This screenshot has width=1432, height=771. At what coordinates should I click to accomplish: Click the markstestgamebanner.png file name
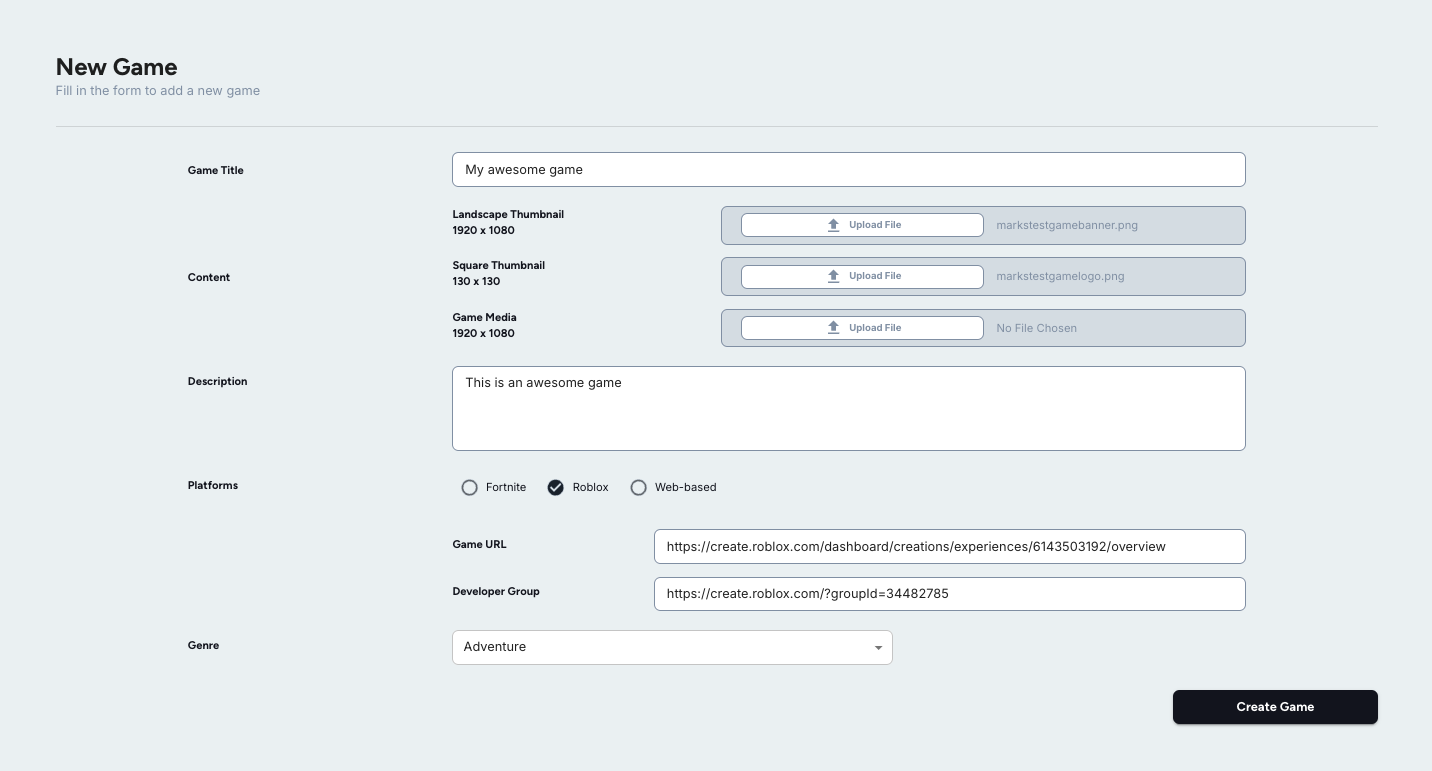pyautogui.click(x=1067, y=225)
